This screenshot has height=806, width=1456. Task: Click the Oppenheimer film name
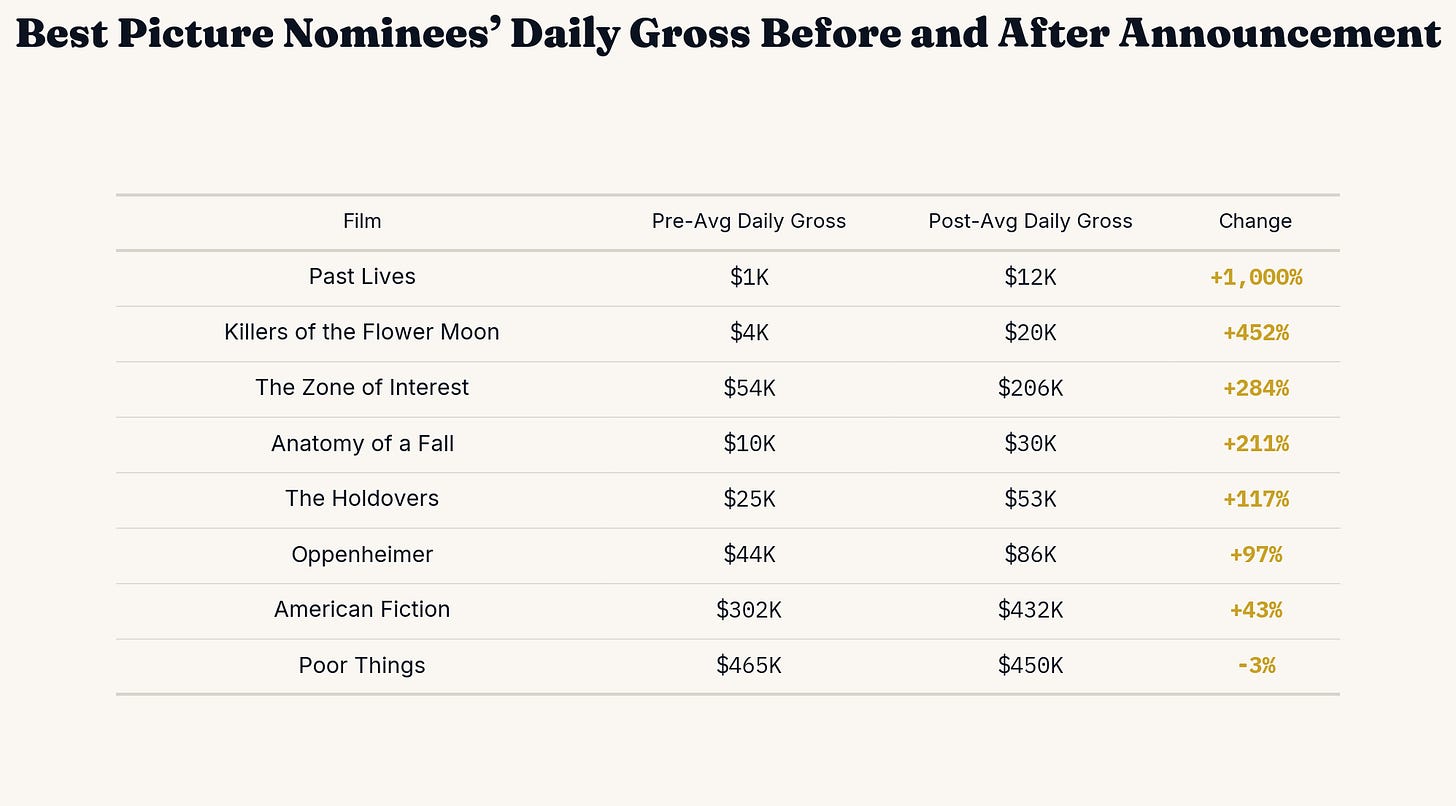362,555
